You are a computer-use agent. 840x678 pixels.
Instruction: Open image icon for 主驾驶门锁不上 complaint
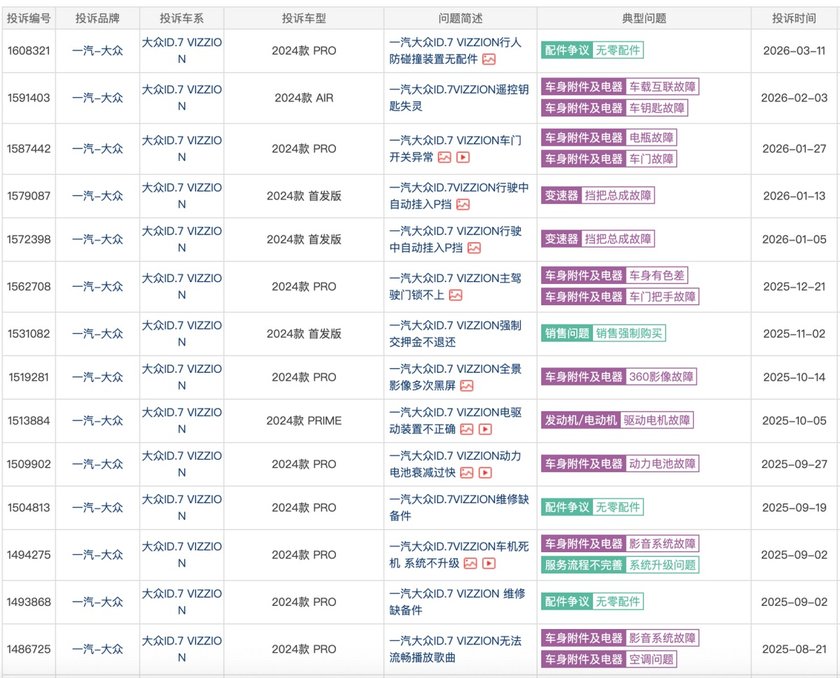[456, 295]
